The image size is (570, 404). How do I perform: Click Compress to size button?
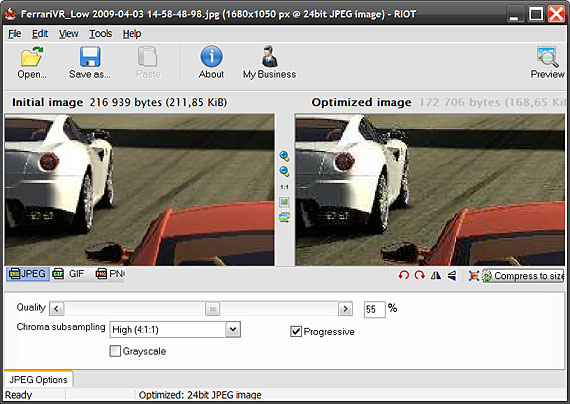pyautogui.click(x=523, y=276)
